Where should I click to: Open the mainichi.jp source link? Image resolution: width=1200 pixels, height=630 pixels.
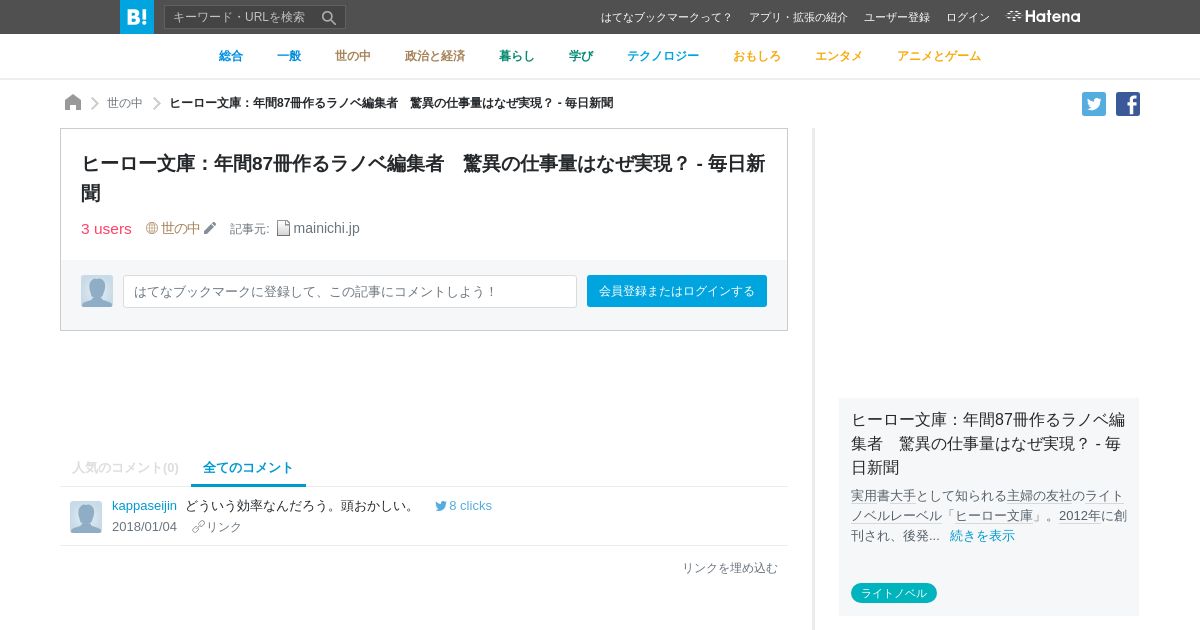tap(326, 228)
